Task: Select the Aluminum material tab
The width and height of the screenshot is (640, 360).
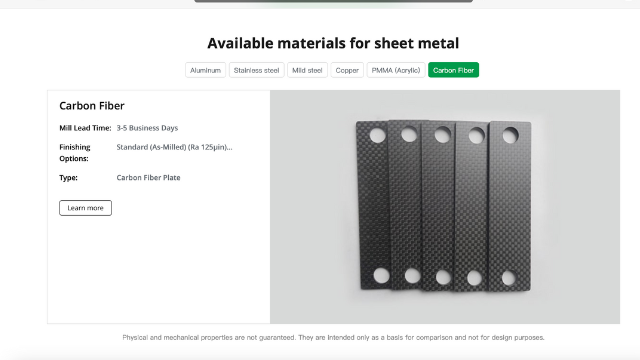Action: [205, 70]
